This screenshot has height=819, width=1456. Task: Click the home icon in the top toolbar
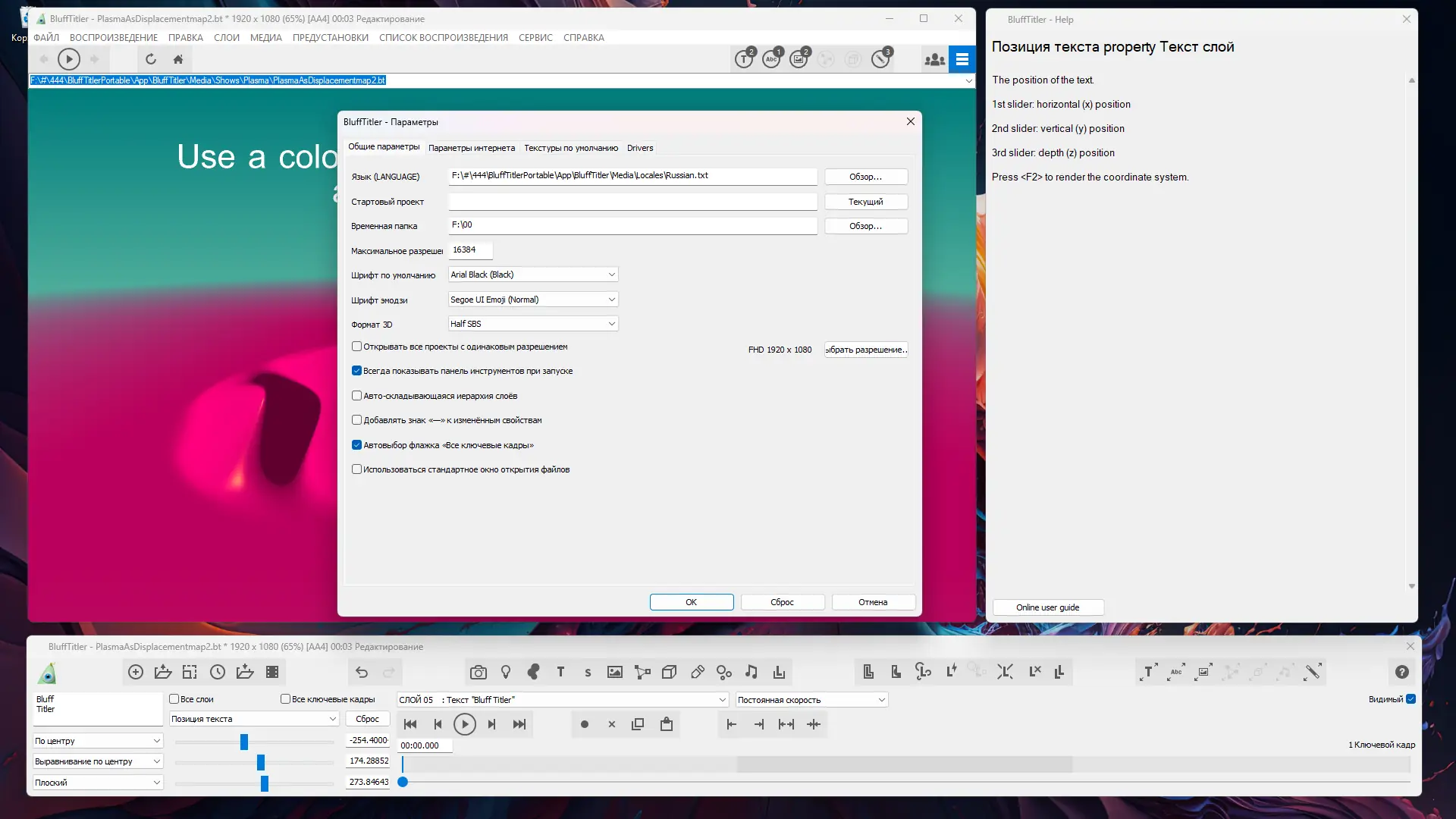pos(178,59)
